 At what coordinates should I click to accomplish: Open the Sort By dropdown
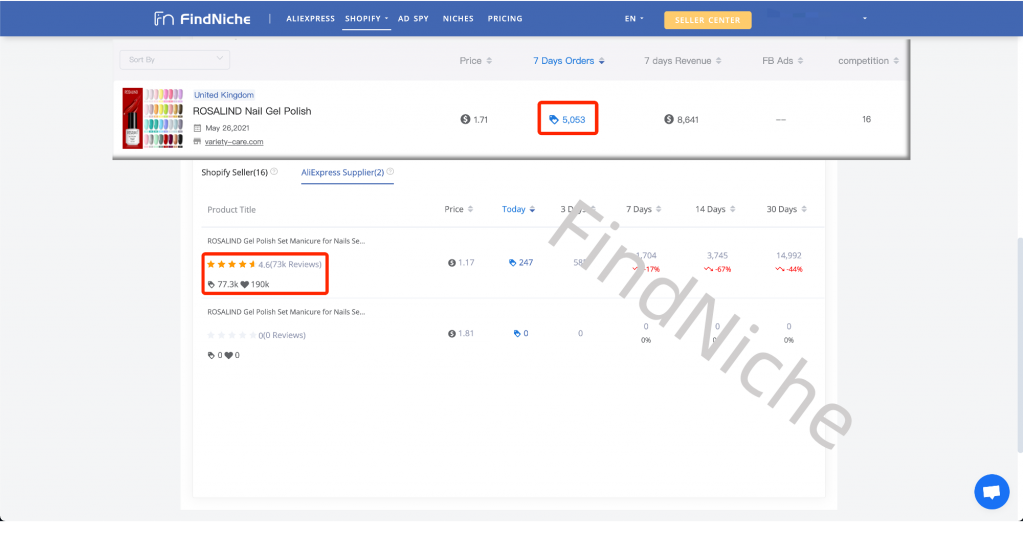tap(174, 59)
